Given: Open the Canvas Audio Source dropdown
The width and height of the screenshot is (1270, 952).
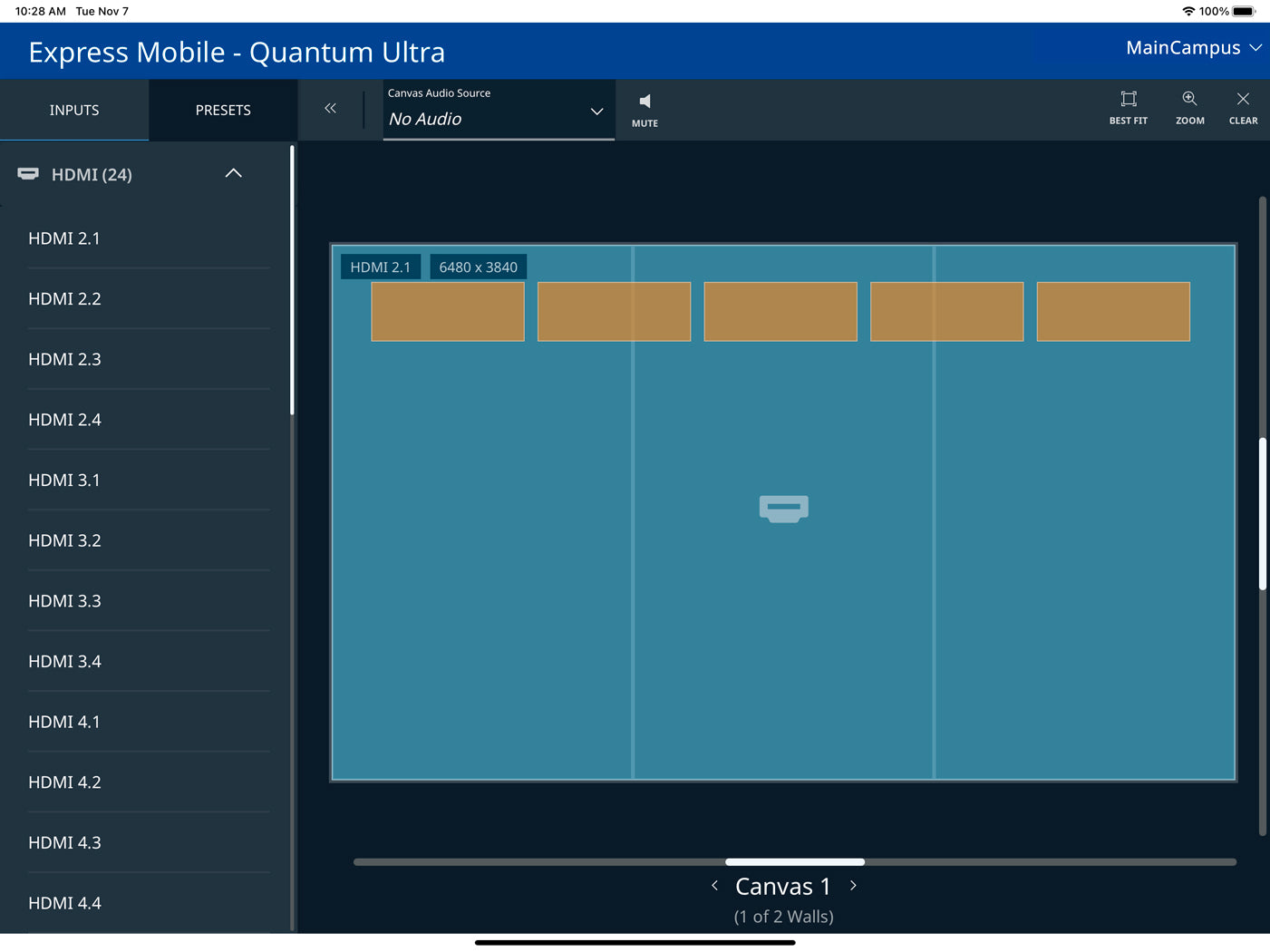Looking at the screenshot, I should point(499,110).
